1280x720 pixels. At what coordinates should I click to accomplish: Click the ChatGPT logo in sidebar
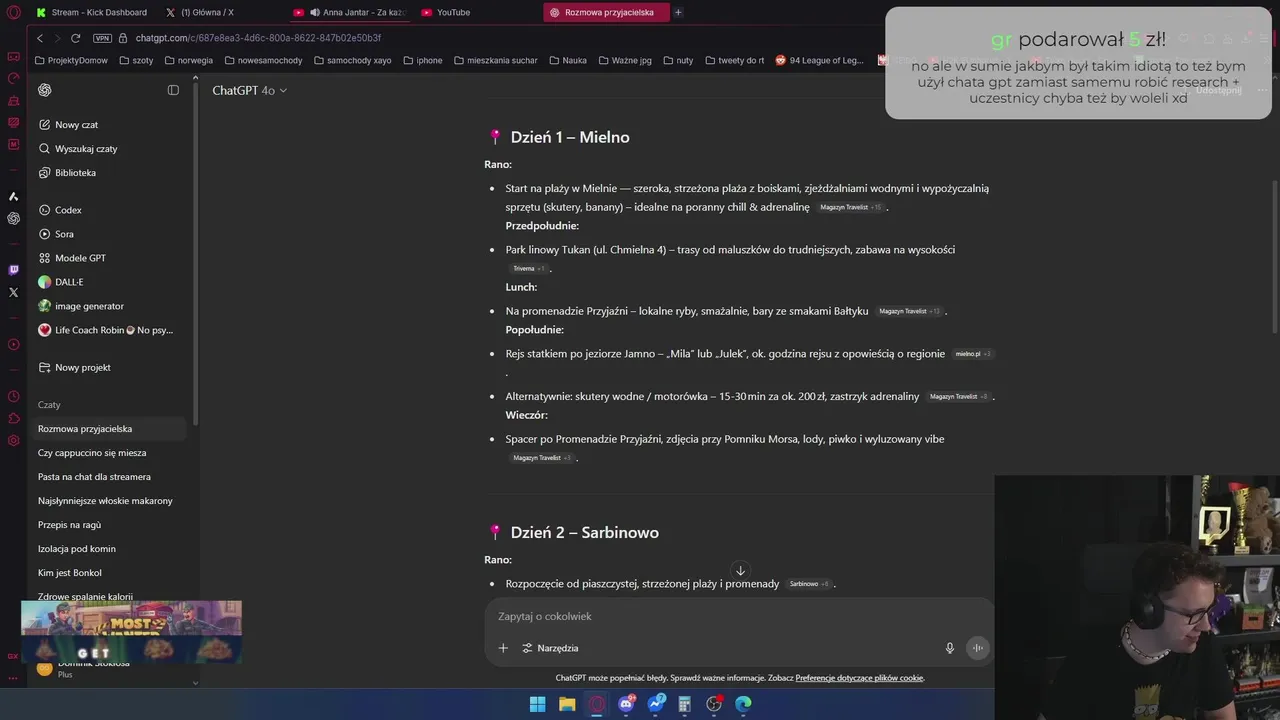coord(45,90)
